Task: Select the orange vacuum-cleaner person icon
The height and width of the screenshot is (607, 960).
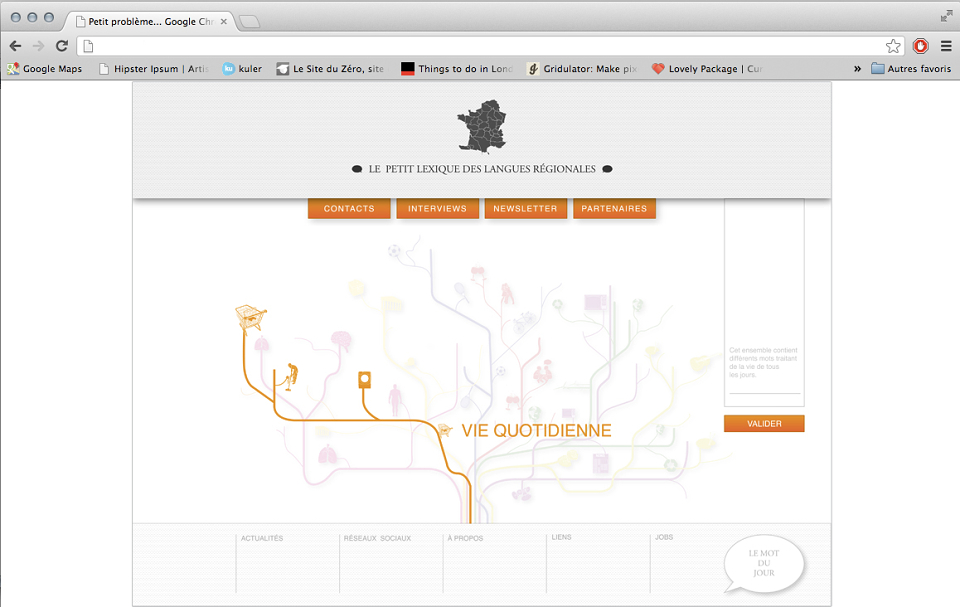Action: (x=291, y=376)
